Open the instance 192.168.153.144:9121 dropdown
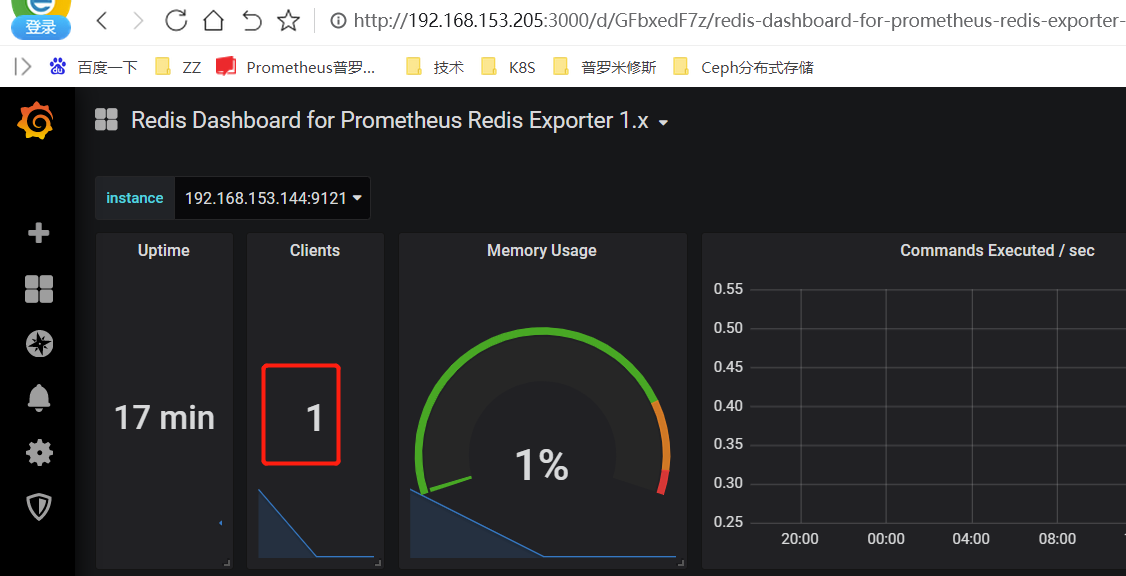1126x576 pixels. click(x=272, y=198)
